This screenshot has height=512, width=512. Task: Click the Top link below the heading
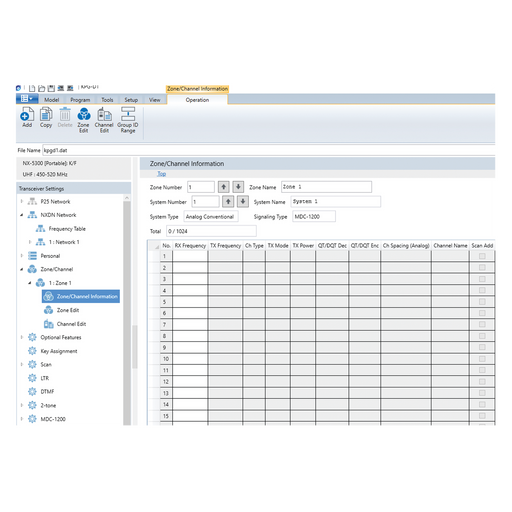click(x=162, y=174)
